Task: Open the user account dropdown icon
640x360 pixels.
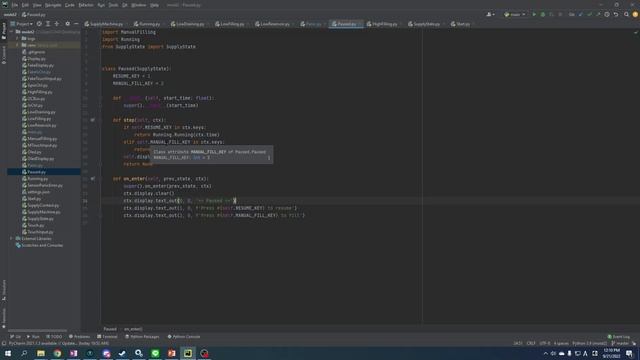Action: tap(490, 15)
